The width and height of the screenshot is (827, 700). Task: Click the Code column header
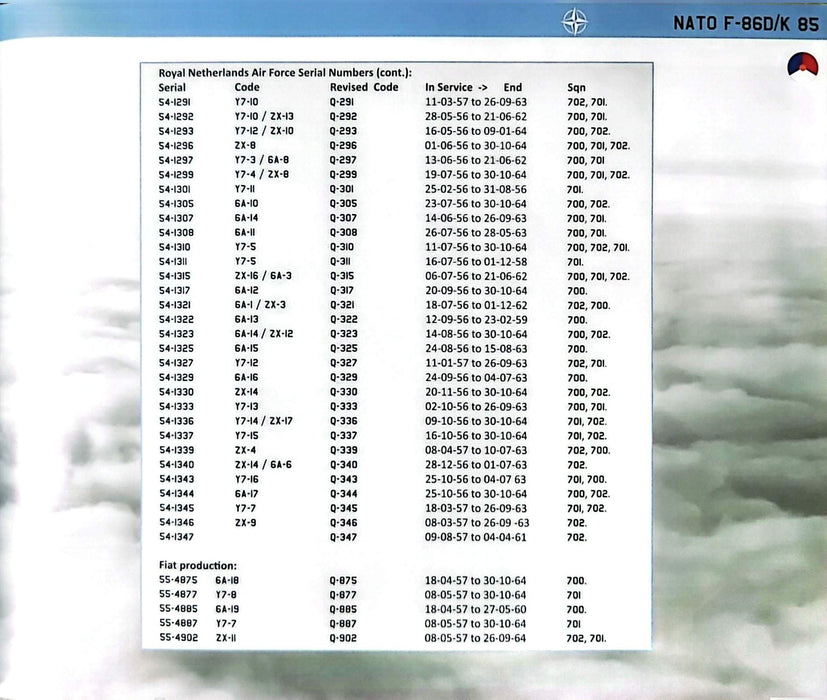pos(247,87)
